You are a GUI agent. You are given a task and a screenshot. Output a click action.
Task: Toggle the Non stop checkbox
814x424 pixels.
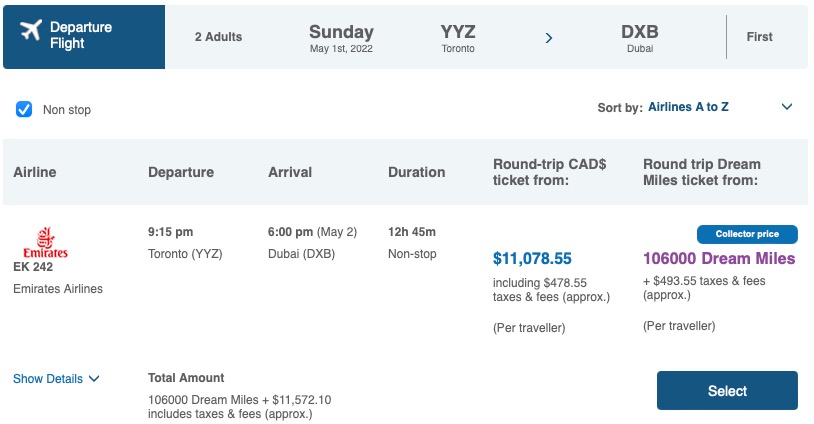[x=24, y=109]
